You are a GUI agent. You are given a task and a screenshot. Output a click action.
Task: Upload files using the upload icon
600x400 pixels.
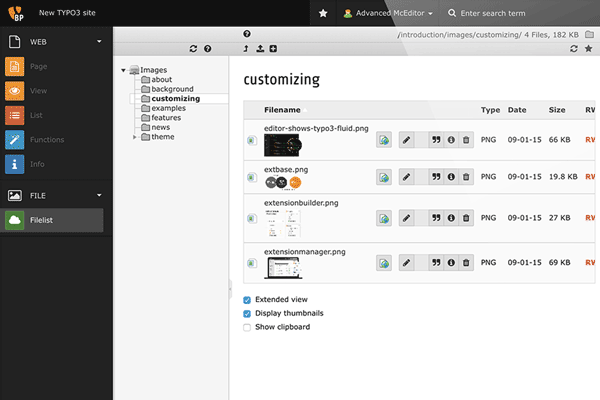click(x=260, y=48)
